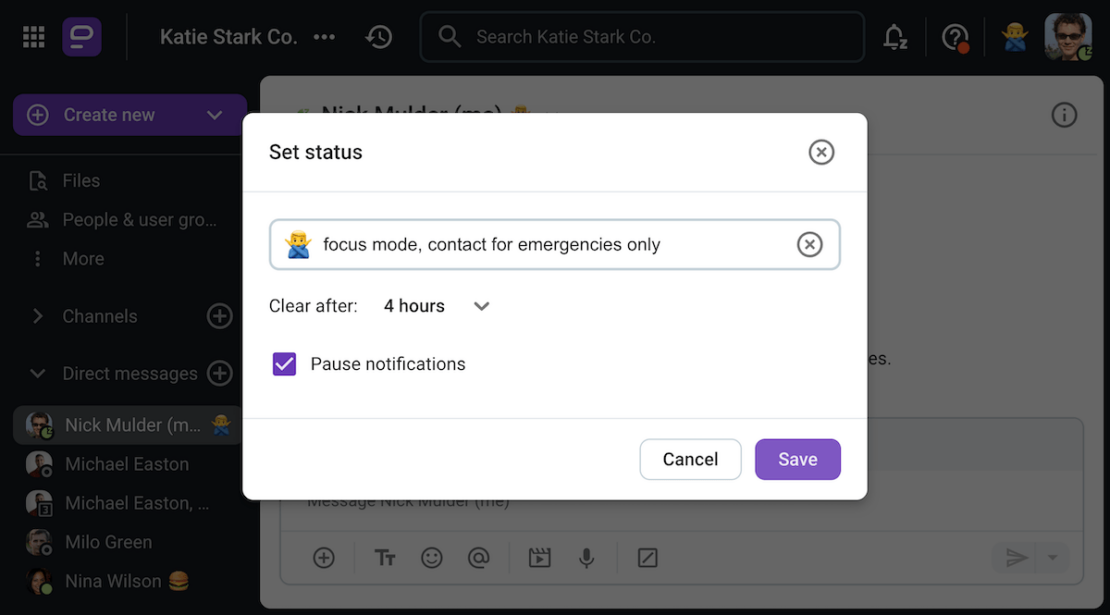
Task: Uncheck the Pause notifications checkbox
Action: (x=284, y=364)
